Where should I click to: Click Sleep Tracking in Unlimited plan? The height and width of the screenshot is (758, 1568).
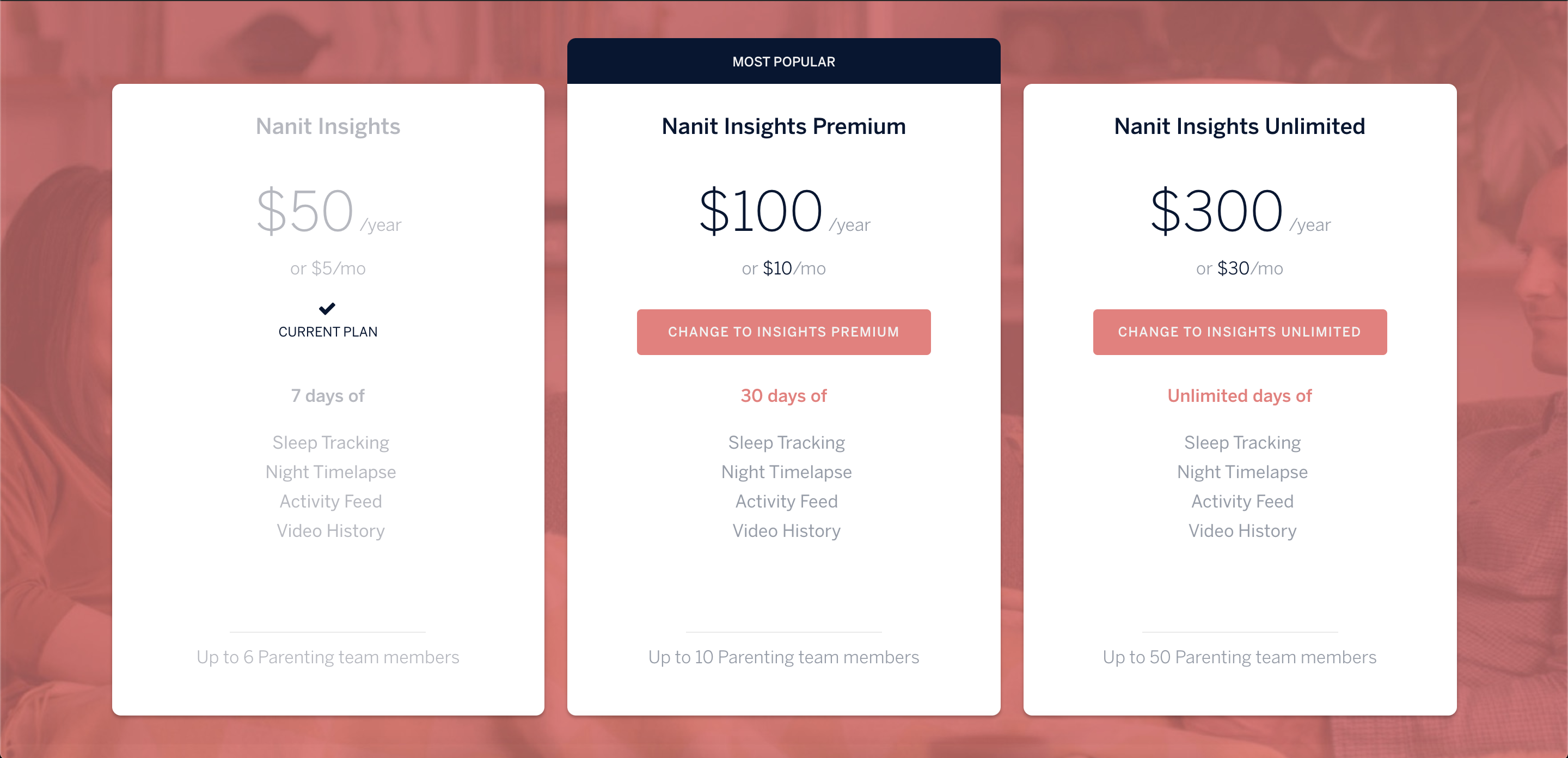click(x=1242, y=443)
